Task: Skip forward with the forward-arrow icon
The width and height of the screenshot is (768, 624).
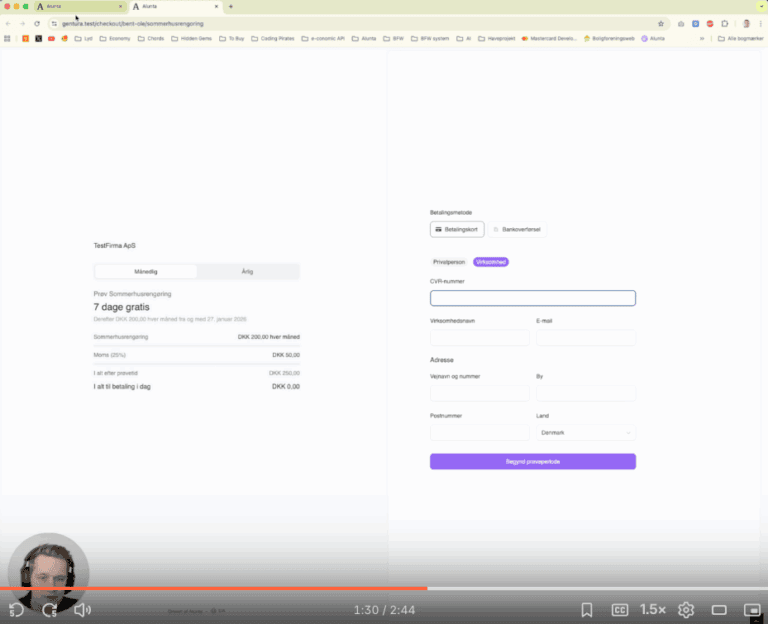Action: (x=50, y=609)
